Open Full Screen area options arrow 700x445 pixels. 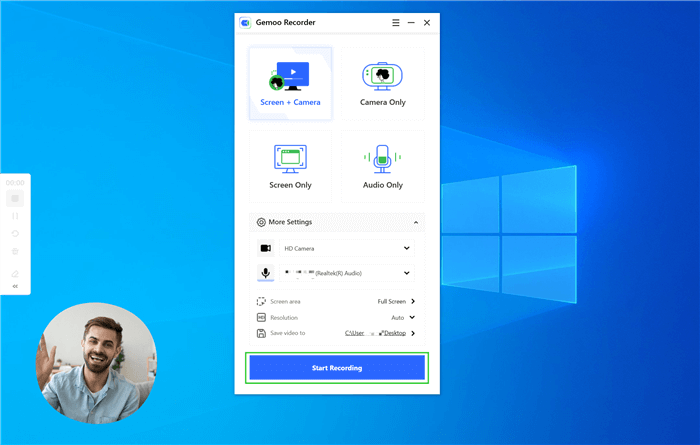click(x=413, y=301)
